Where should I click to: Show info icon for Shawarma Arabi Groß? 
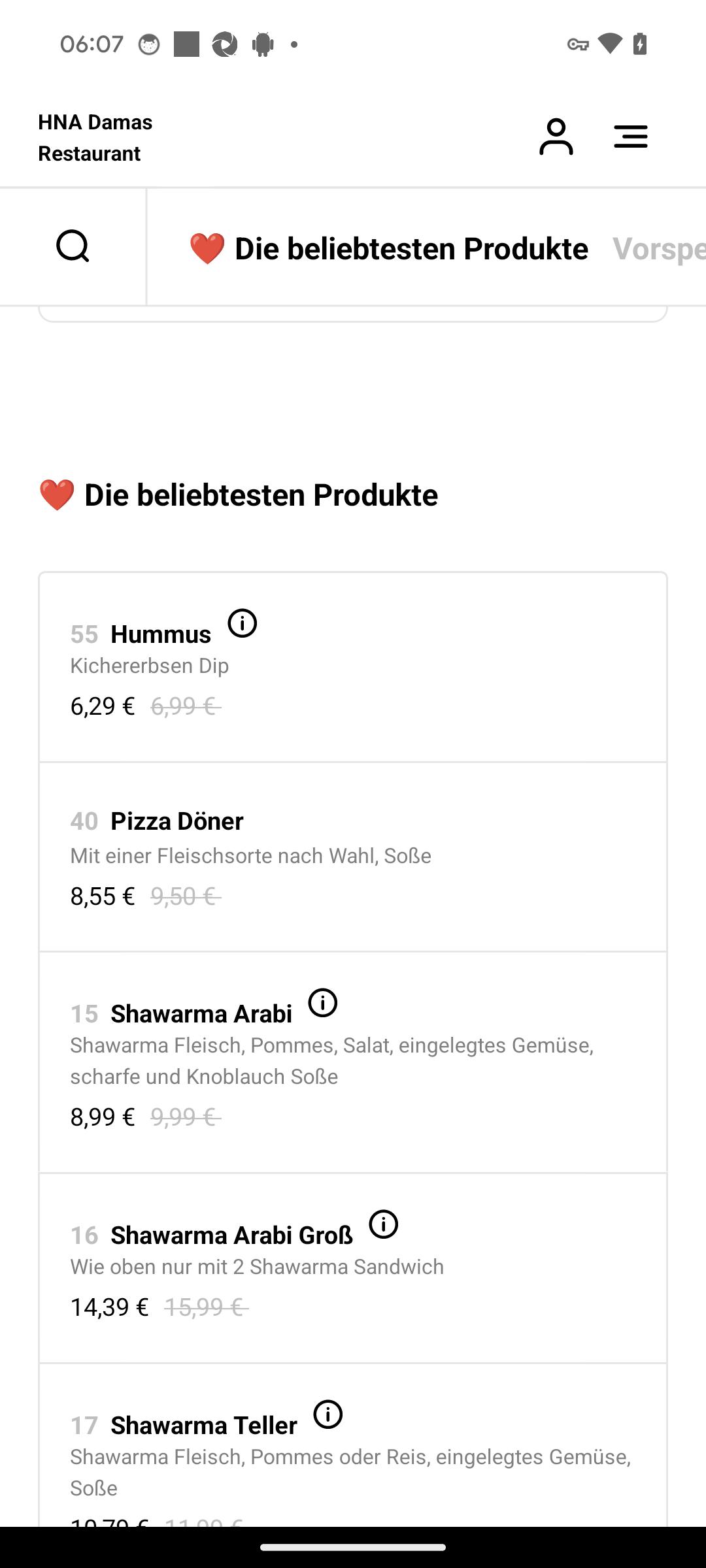384,1224
